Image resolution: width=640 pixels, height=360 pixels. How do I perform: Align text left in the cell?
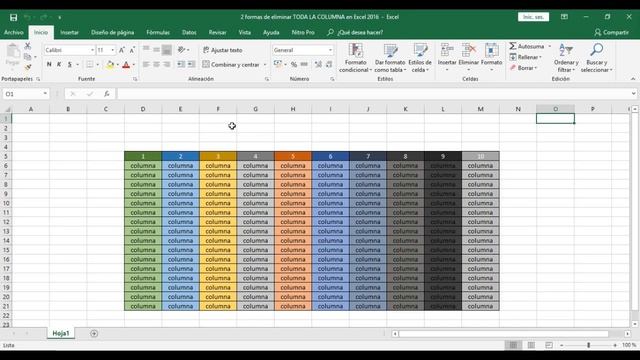point(146,64)
